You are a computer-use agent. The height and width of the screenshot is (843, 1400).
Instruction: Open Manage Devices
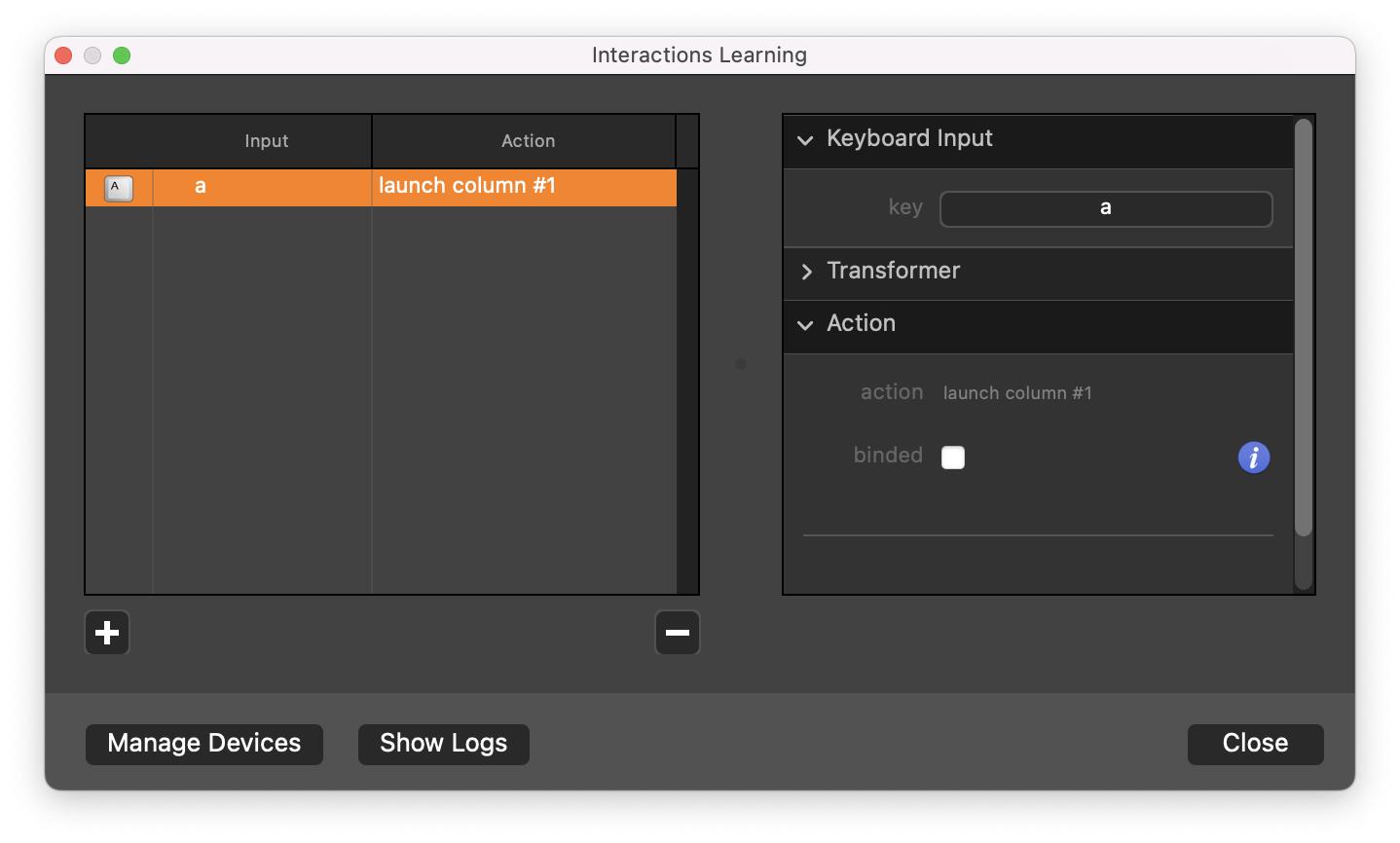coord(204,744)
